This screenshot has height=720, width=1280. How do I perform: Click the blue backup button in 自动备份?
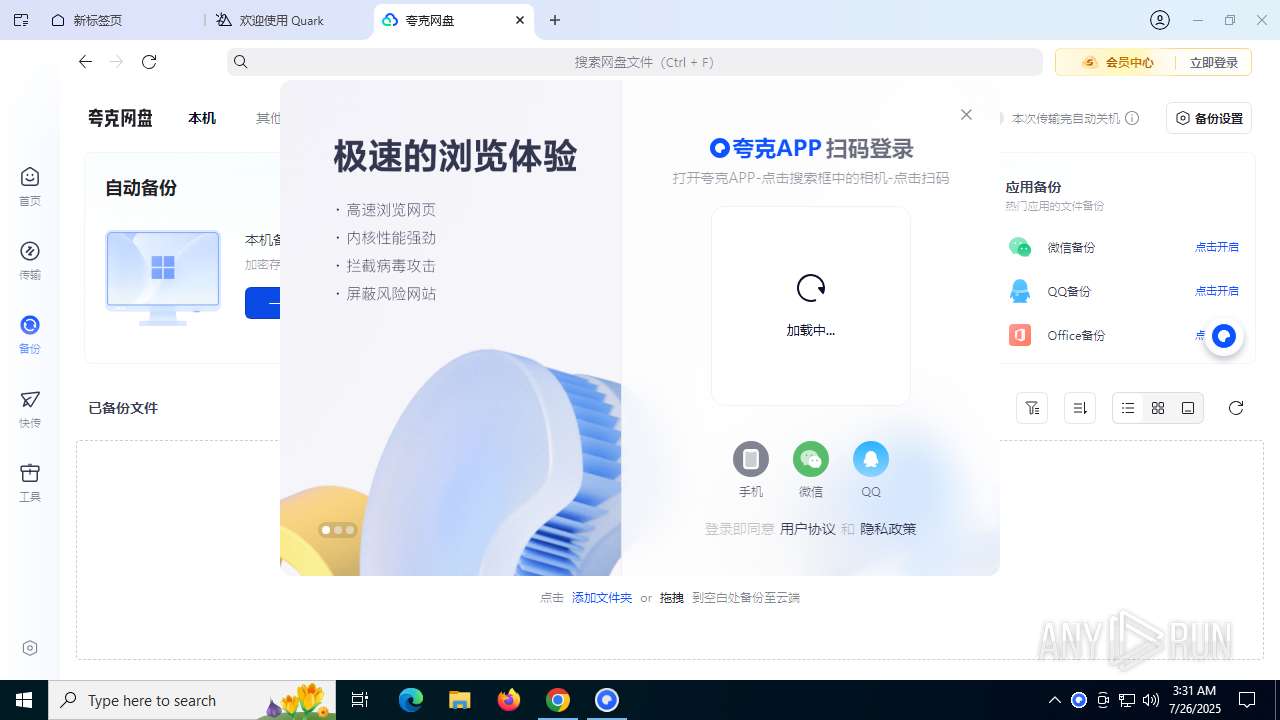pyautogui.click(x=263, y=303)
